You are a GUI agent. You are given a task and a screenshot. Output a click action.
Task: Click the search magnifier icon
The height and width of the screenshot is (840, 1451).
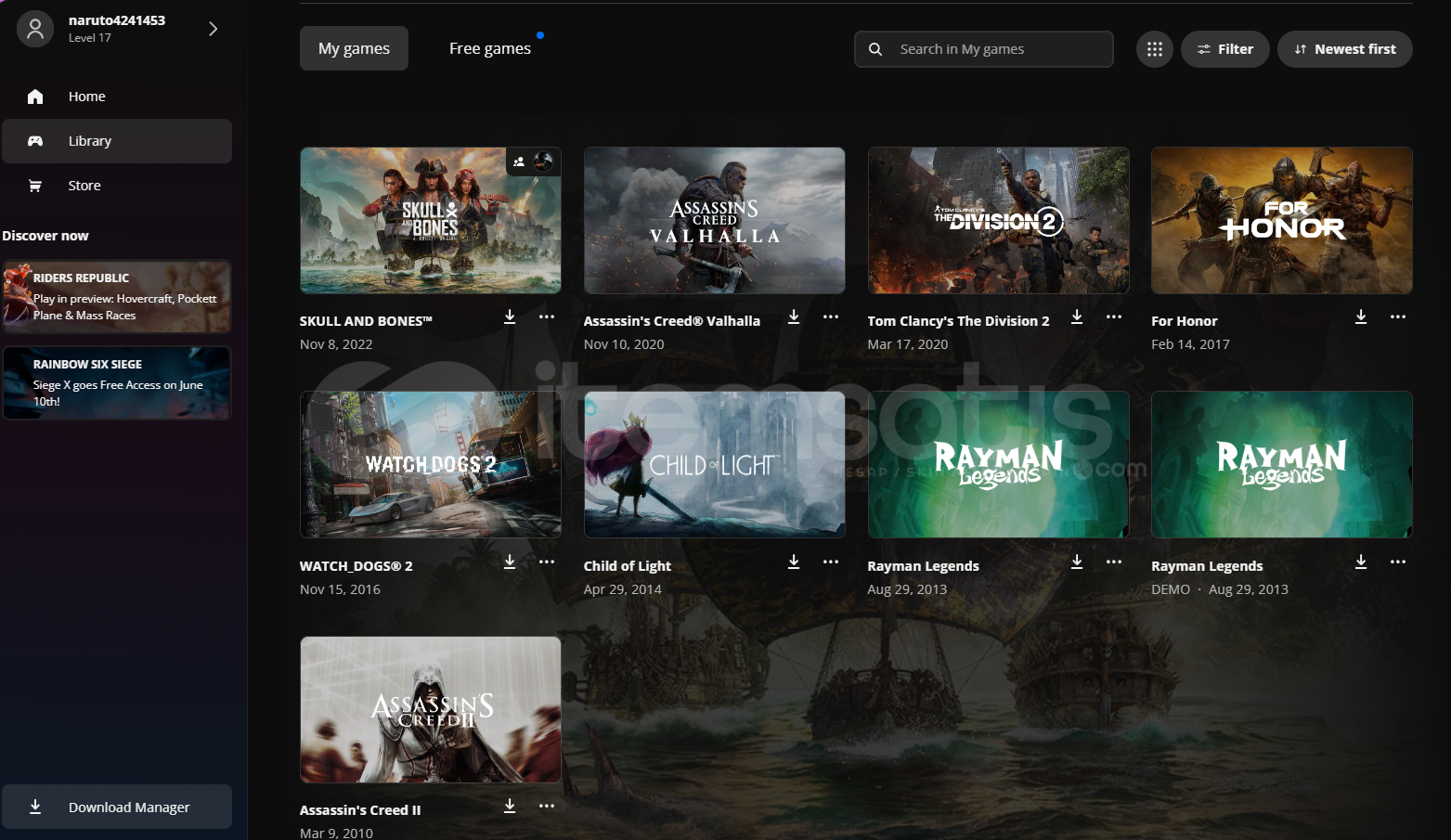(x=875, y=49)
